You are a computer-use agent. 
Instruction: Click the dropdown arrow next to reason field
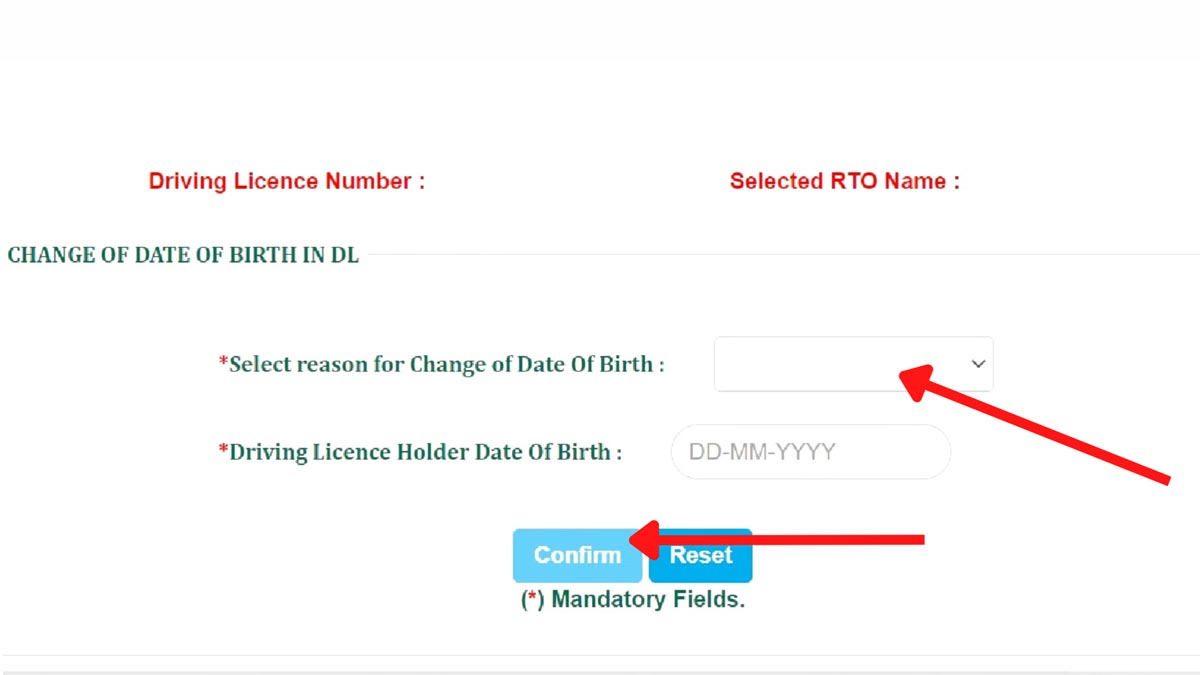click(977, 364)
